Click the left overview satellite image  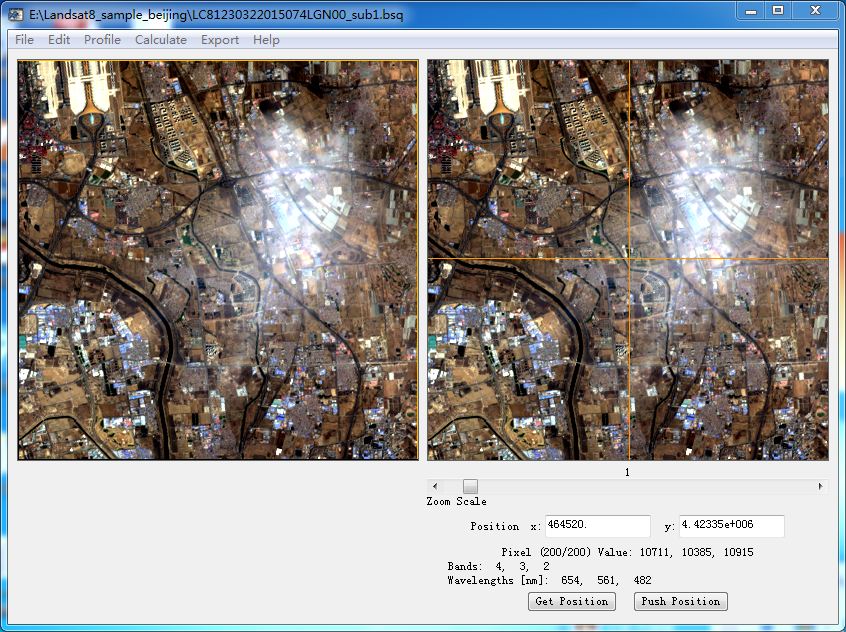tap(217, 260)
